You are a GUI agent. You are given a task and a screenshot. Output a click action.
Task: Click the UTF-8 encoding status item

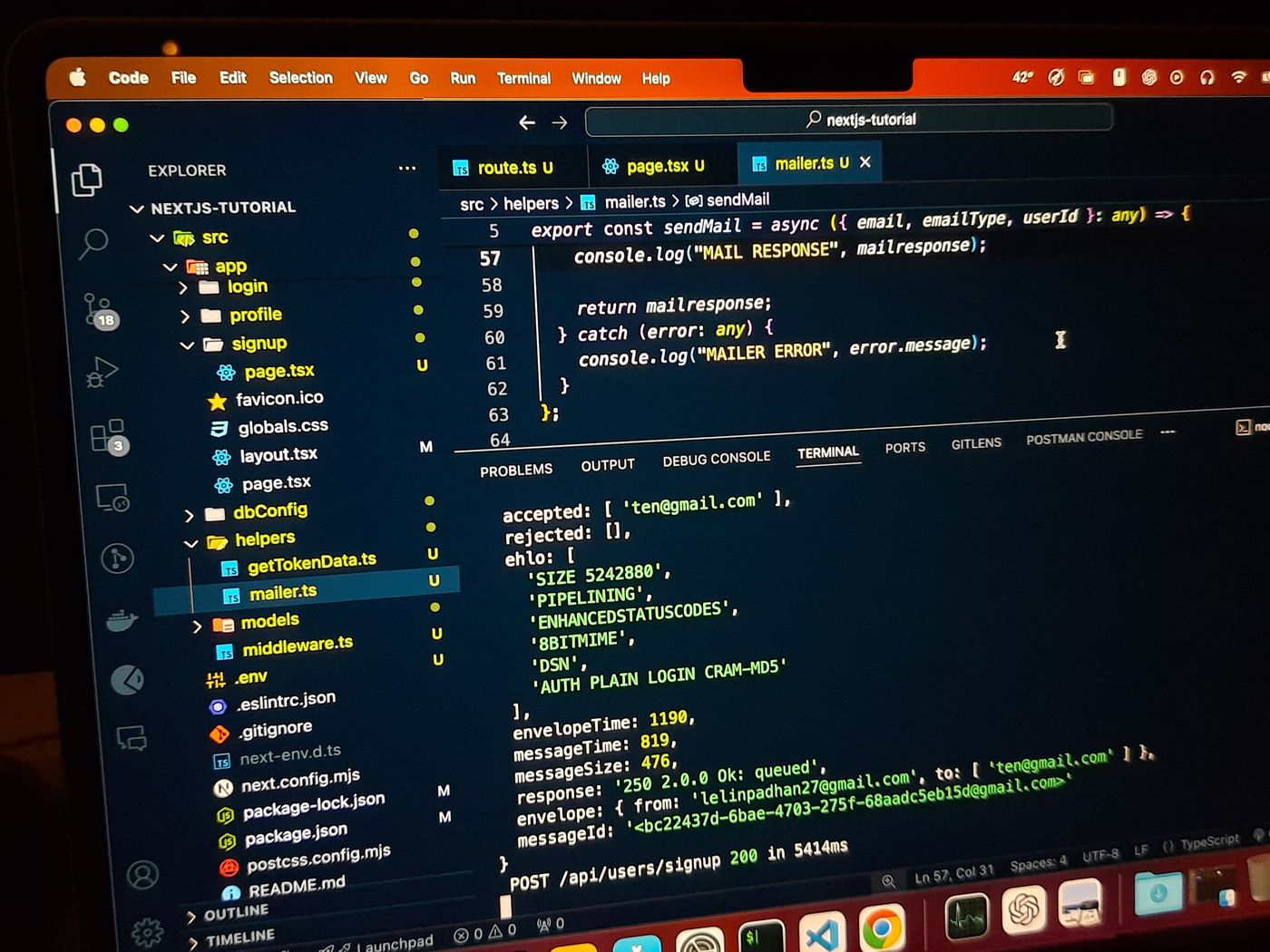[1100, 854]
